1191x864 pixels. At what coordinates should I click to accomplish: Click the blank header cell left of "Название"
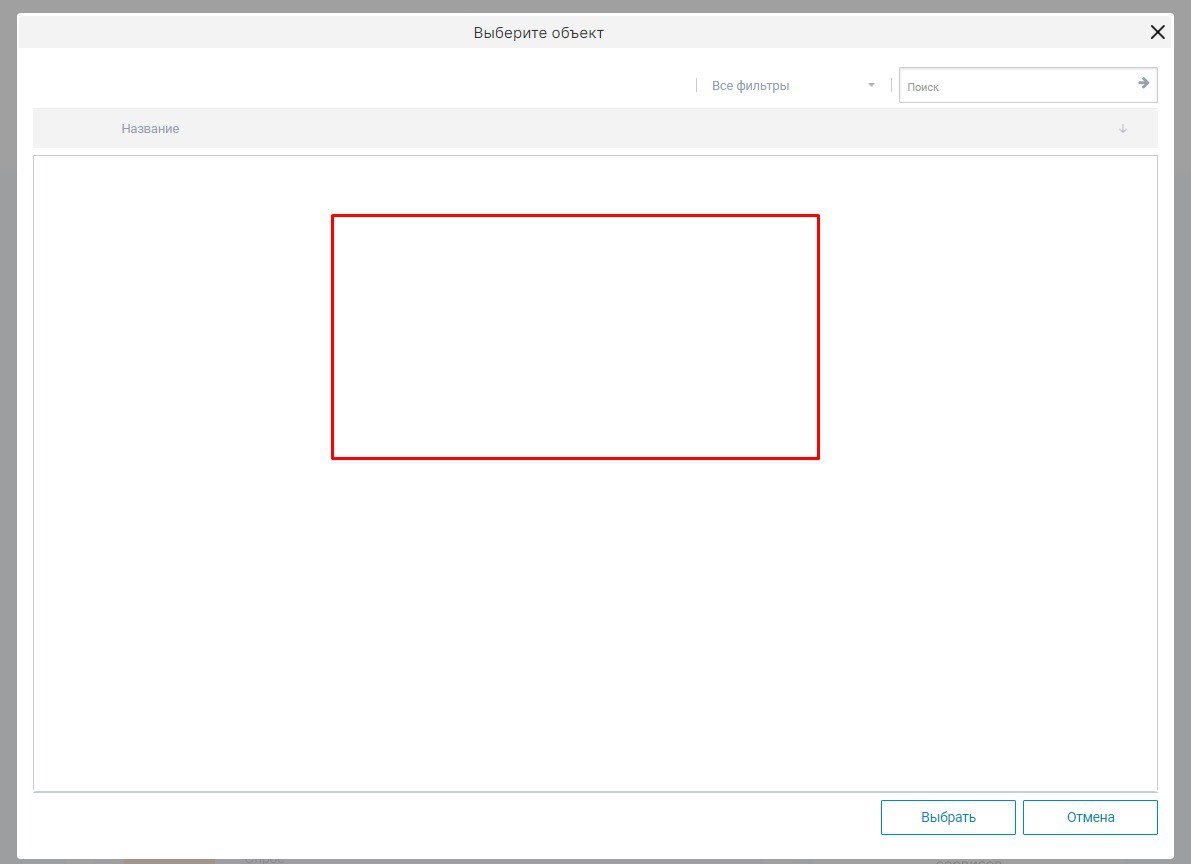[x=75, y=129]
